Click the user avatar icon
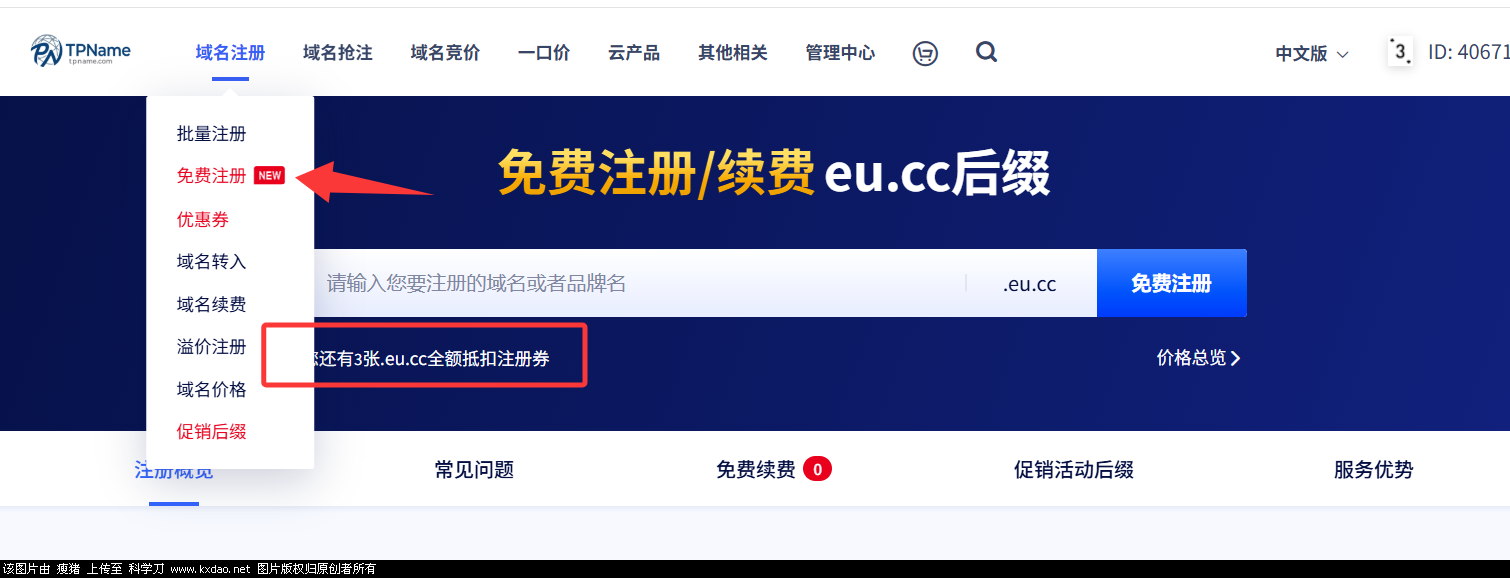 [1401, 52]
